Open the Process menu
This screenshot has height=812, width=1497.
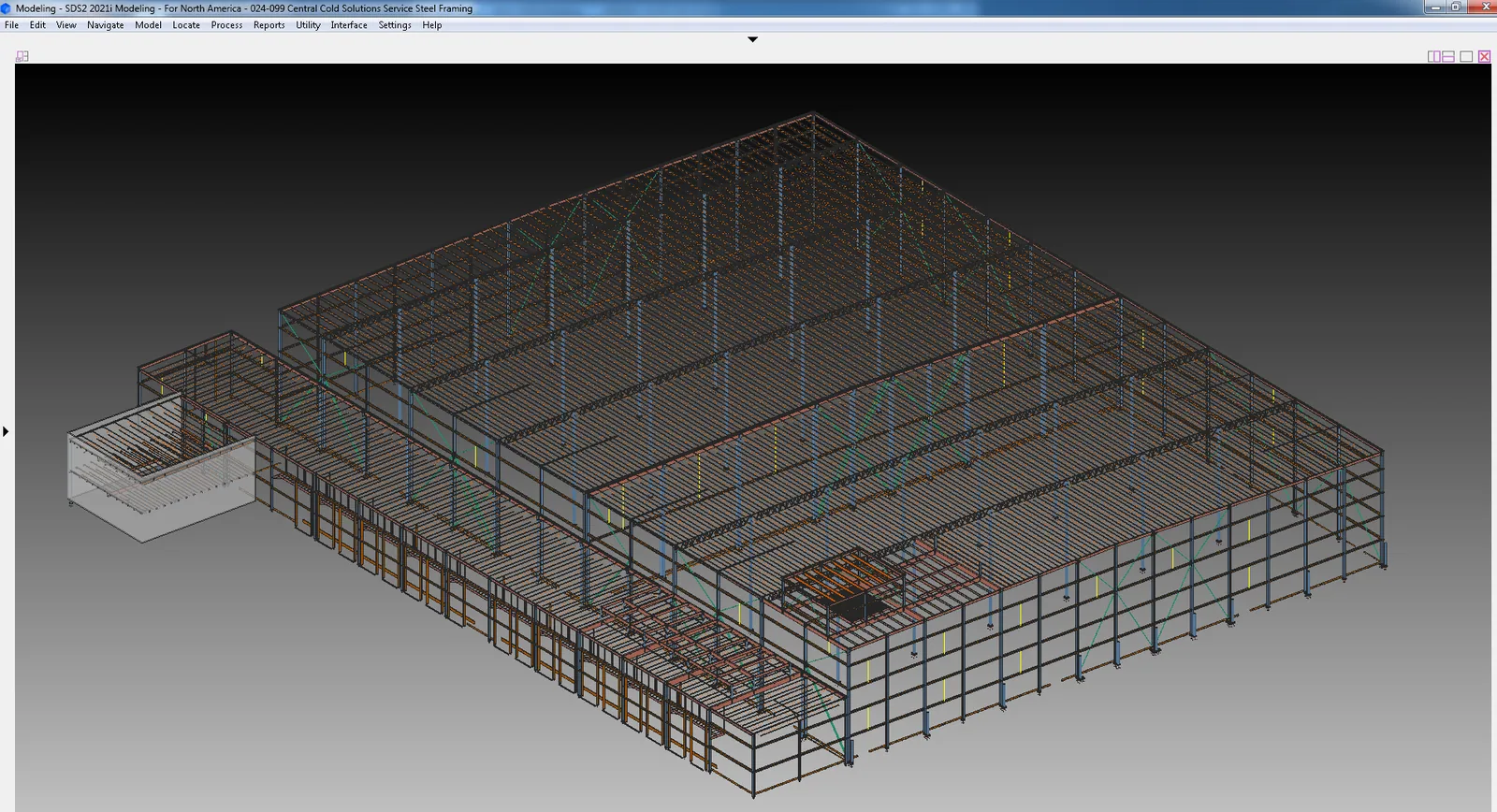(226, 25)
